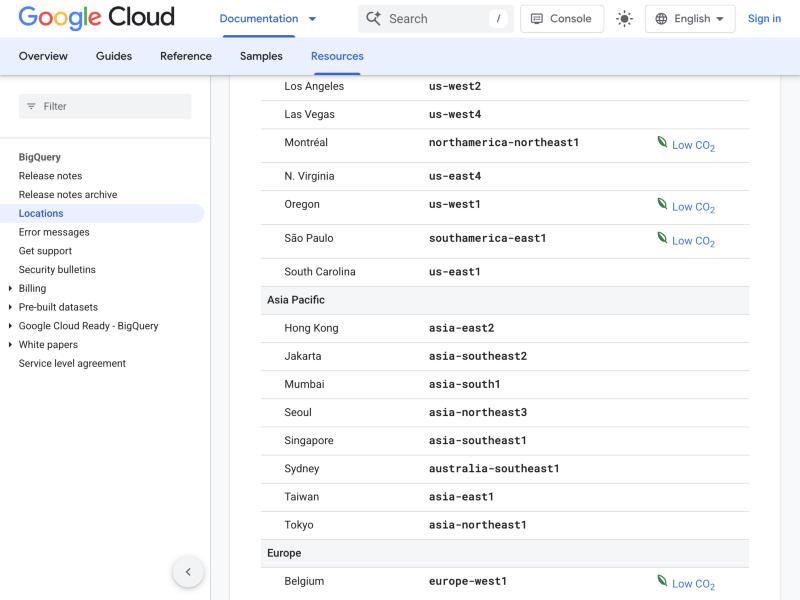This screenshot has width=800, height=600.
Task: Click asia-northeast1 region code
Action: (478, 524)
